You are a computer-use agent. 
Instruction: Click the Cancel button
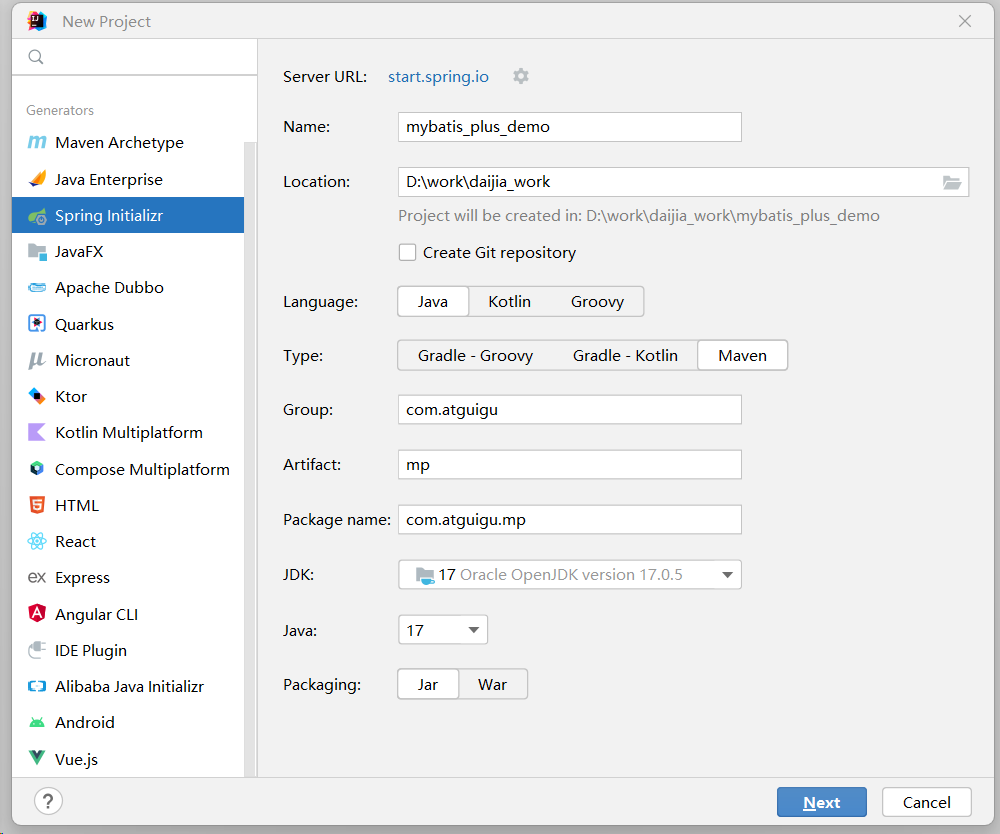[927, 802]
